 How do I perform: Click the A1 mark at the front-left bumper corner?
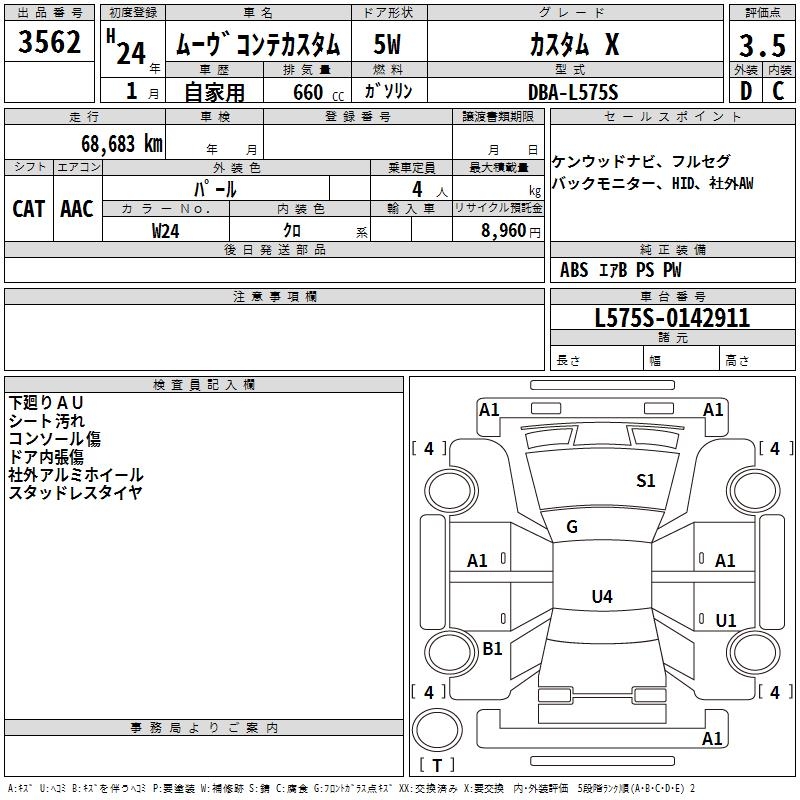click(x=489, y=410)
